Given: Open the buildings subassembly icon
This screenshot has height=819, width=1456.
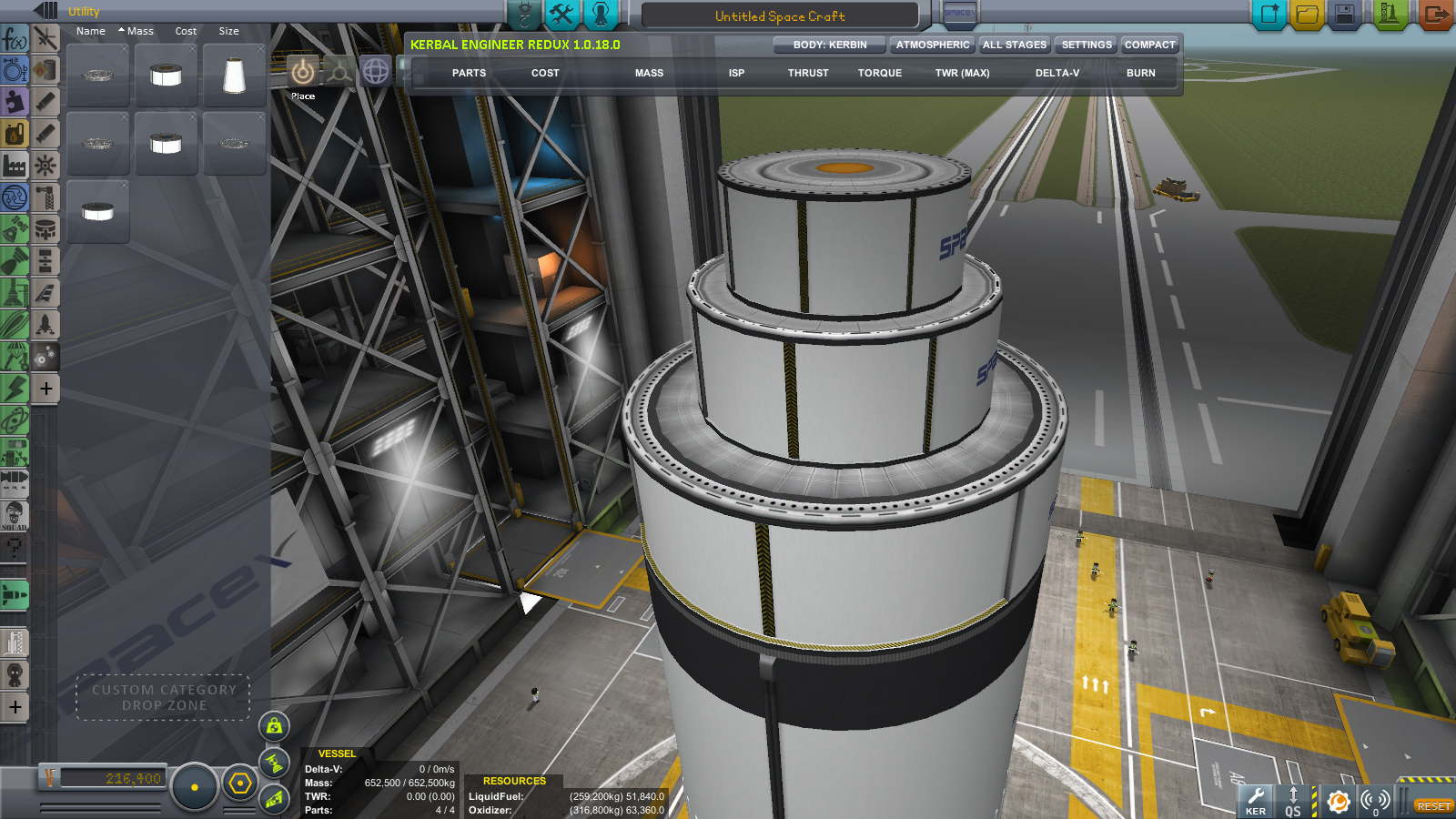Looking at the screenshot, I should tap(15, 643).
